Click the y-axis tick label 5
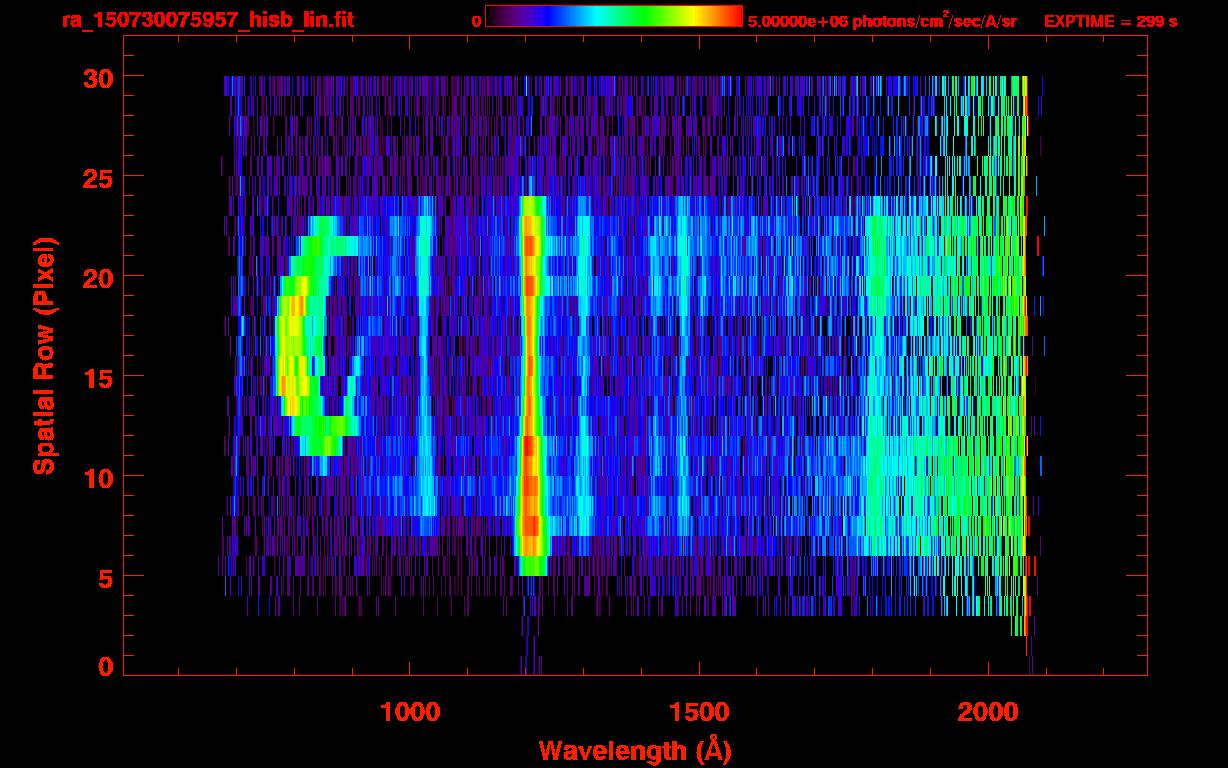Image resolution: width=1228 pixels, height=768 pixels. point(105,577)
